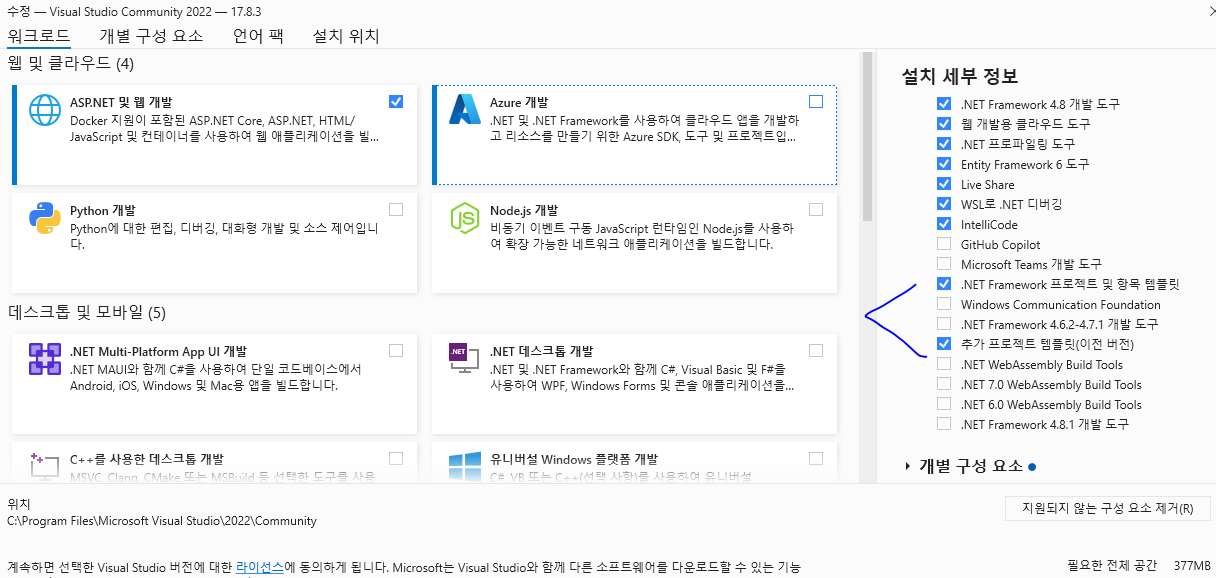The width and height of the screenshot is (1216, 578).
Task: Switch to the 워크로드 tab
Action: pos(38,36)
